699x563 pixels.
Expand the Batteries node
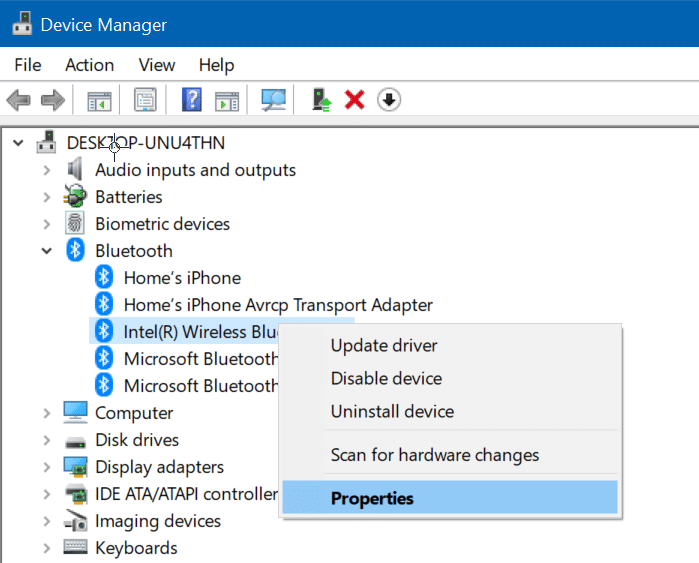click(x=47, y=197)
